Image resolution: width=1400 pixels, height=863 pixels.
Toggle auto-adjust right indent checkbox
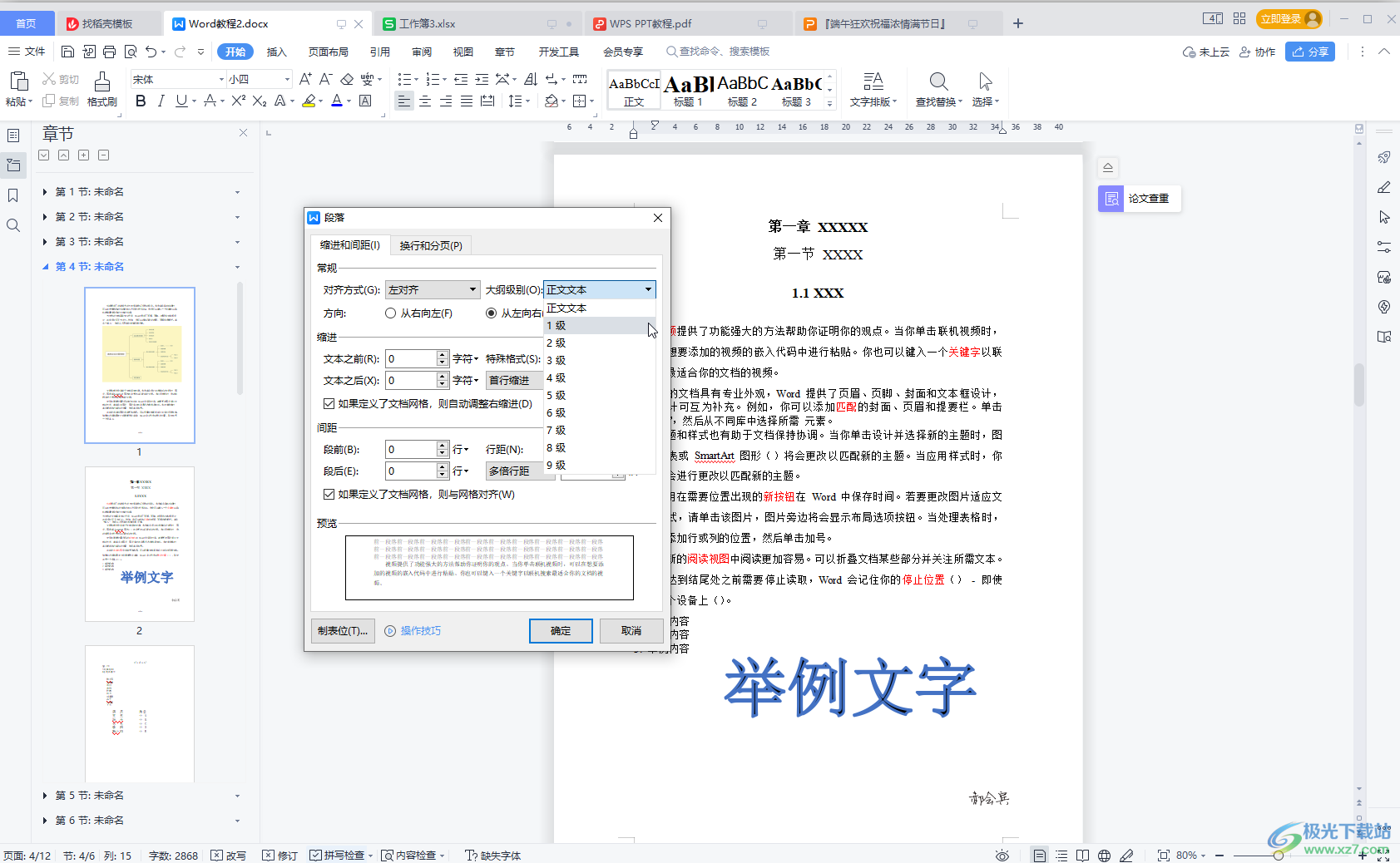click(x=329, y=403)
